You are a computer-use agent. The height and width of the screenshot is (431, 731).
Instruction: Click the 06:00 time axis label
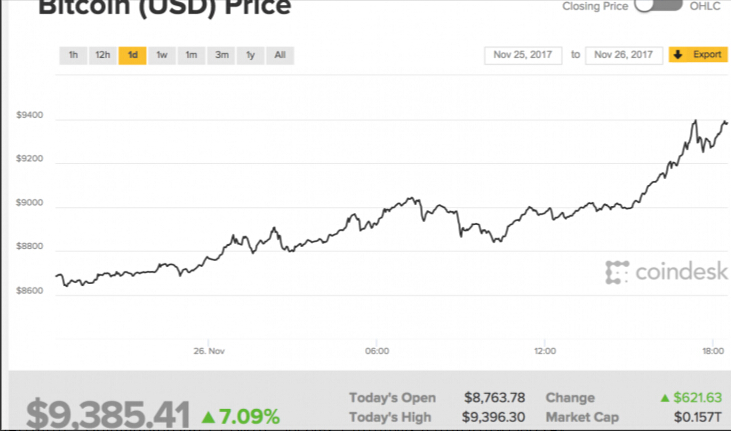[x=377, y=352]
